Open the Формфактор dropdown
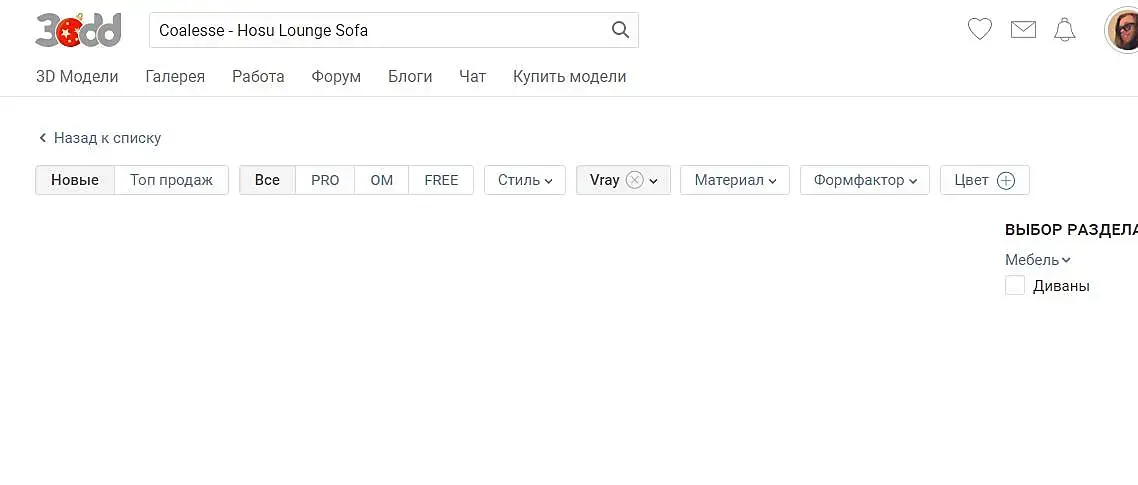The image size is (1138, 485). [x=865, y=180]
